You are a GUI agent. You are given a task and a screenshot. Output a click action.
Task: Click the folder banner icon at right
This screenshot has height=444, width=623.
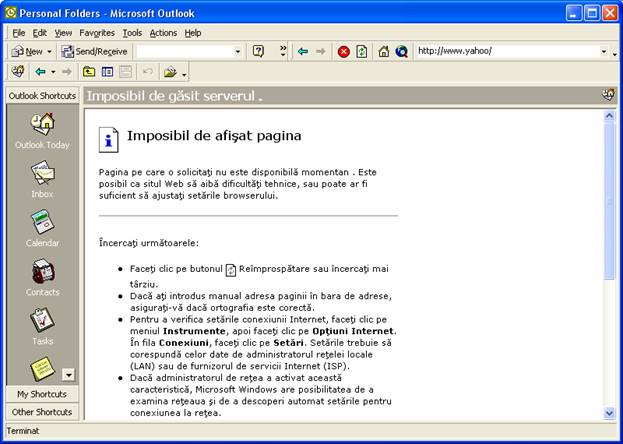coord(608,95)
